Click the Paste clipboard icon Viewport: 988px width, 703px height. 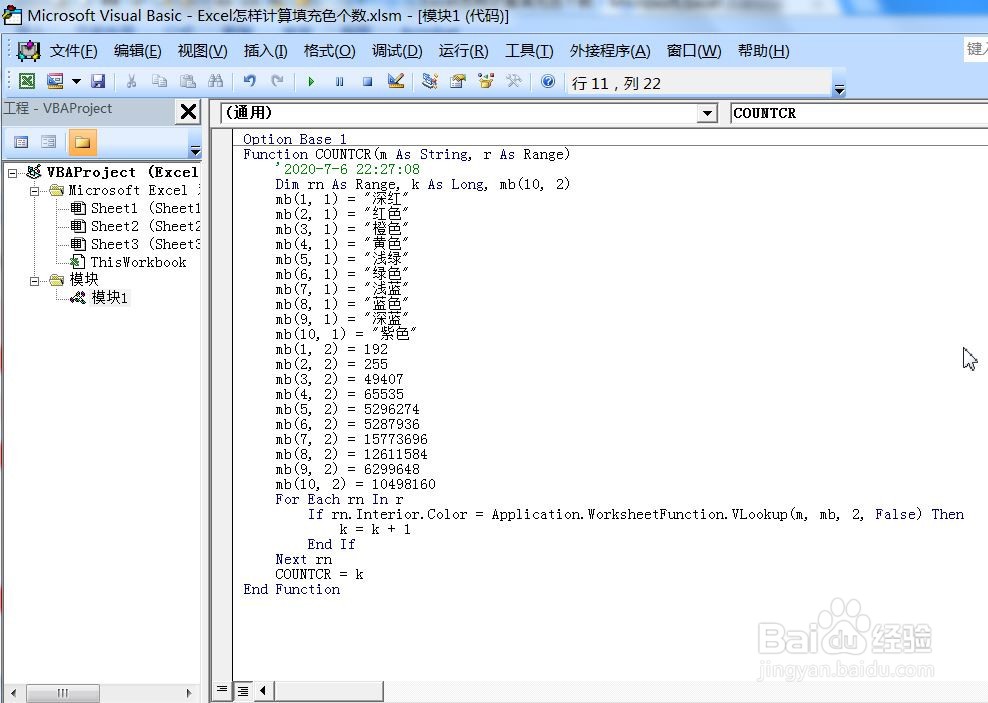click(x=187, y=81)
